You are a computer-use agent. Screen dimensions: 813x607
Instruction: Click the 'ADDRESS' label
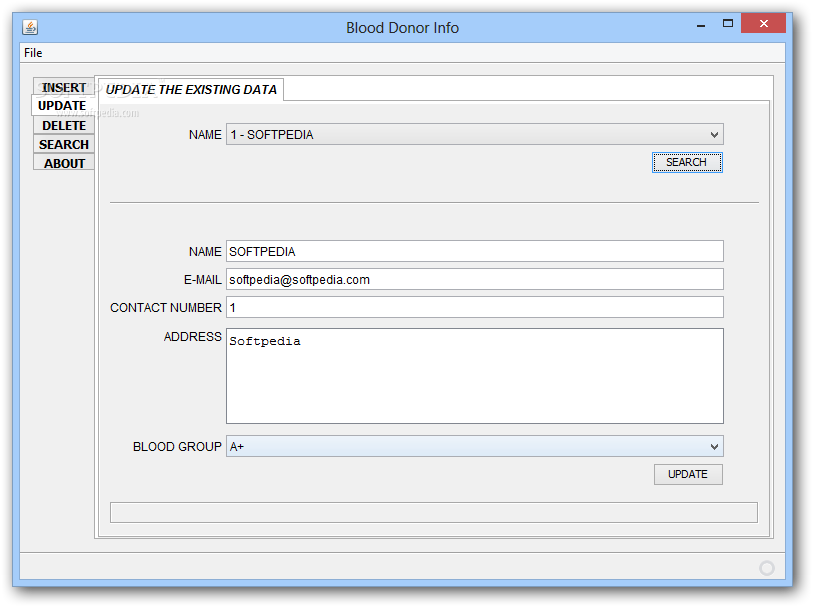click(x=193, y=337)
